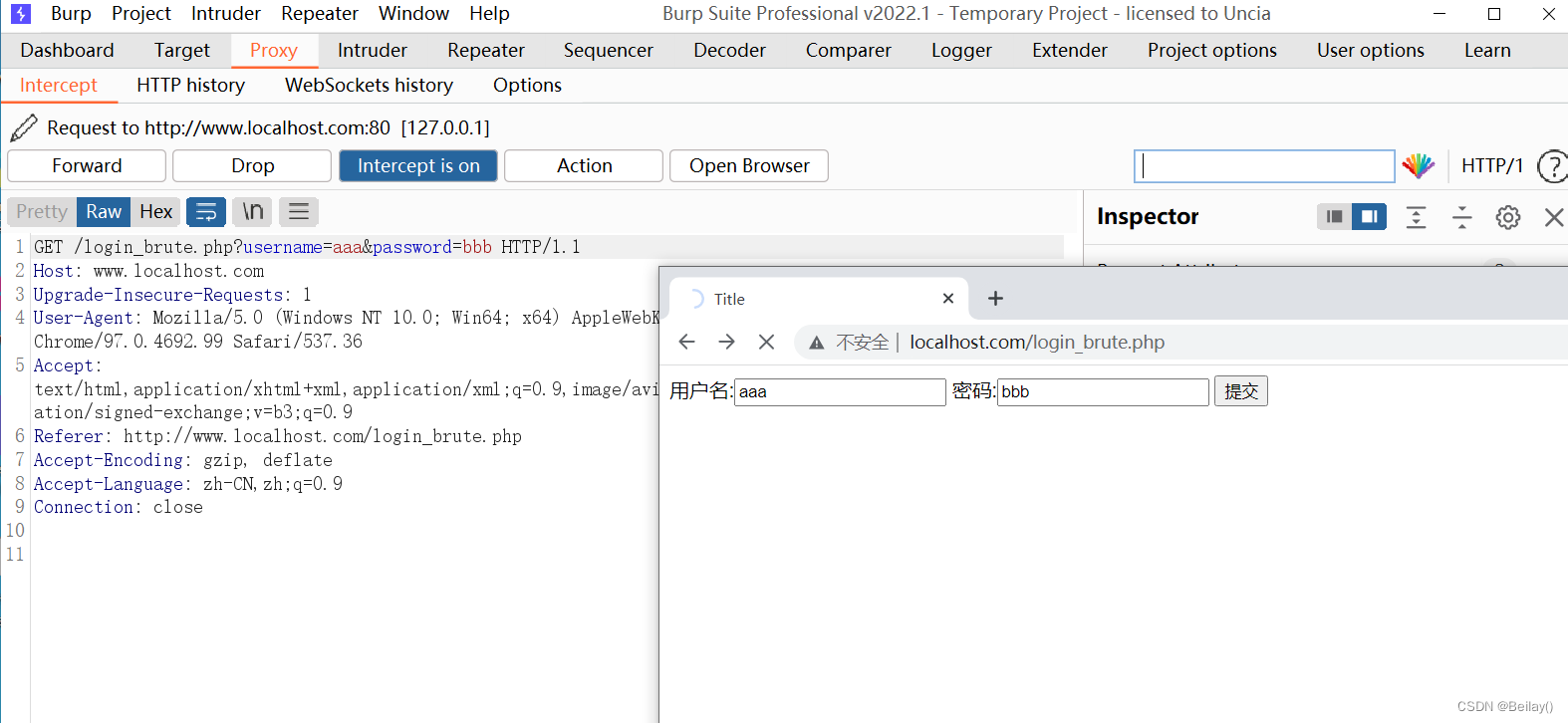The image size is (1568, 723).
Task: Switch to Proxy tab
Action: click(x=274, y=51)
